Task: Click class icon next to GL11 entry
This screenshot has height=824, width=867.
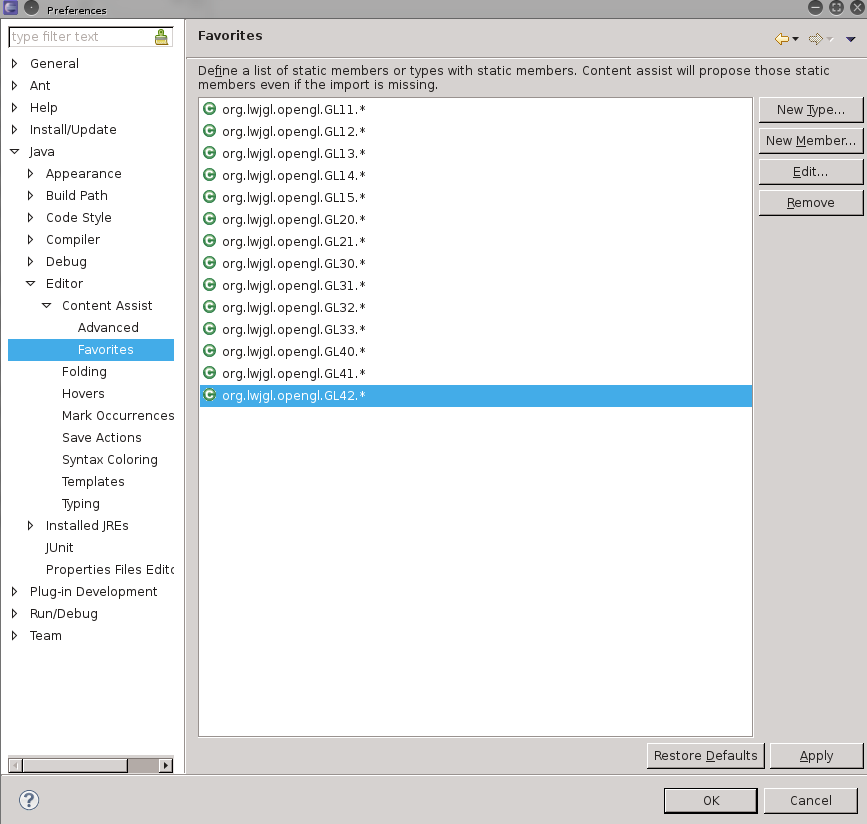Action: 210,108
